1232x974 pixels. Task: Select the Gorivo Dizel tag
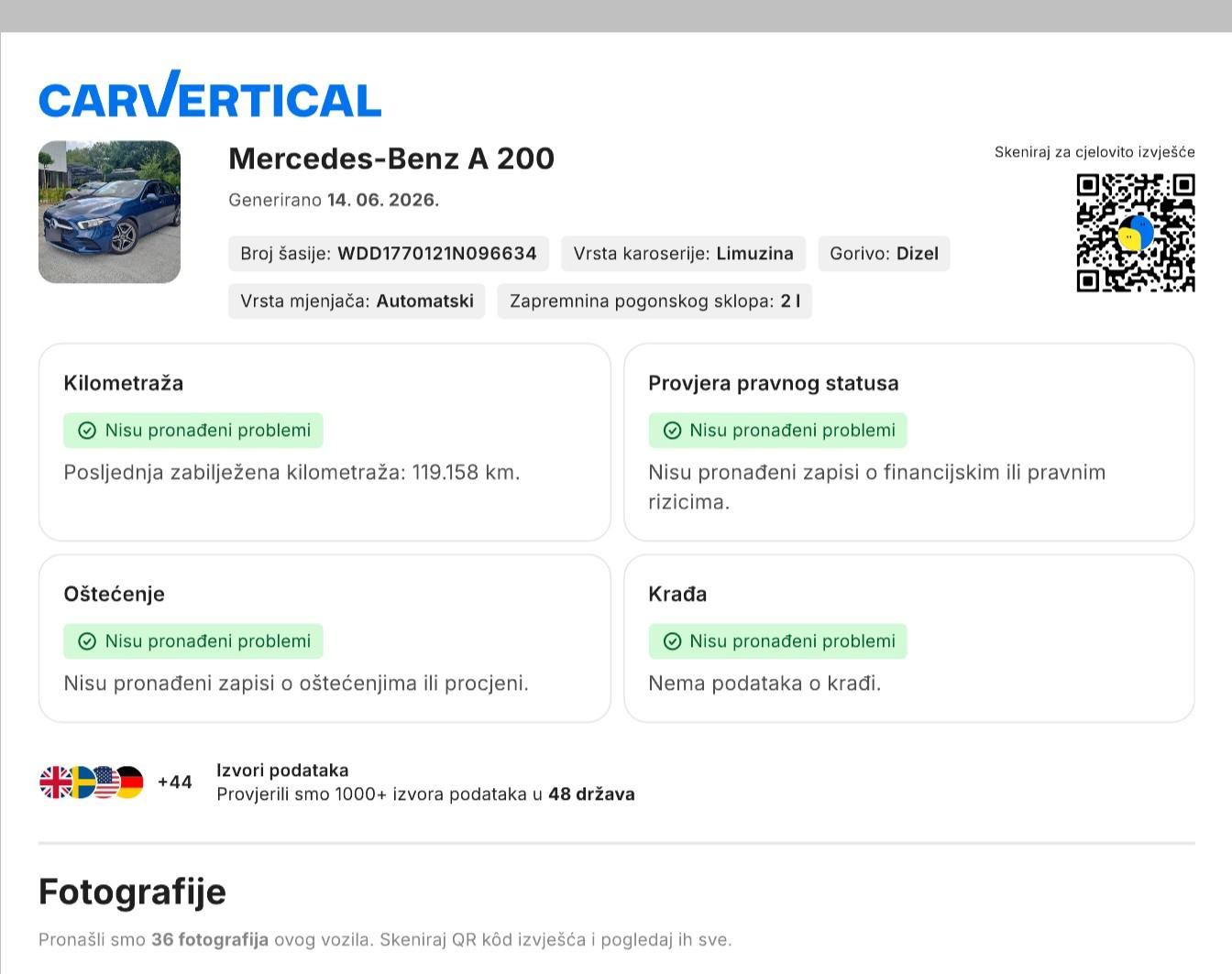tap(884, 254)
